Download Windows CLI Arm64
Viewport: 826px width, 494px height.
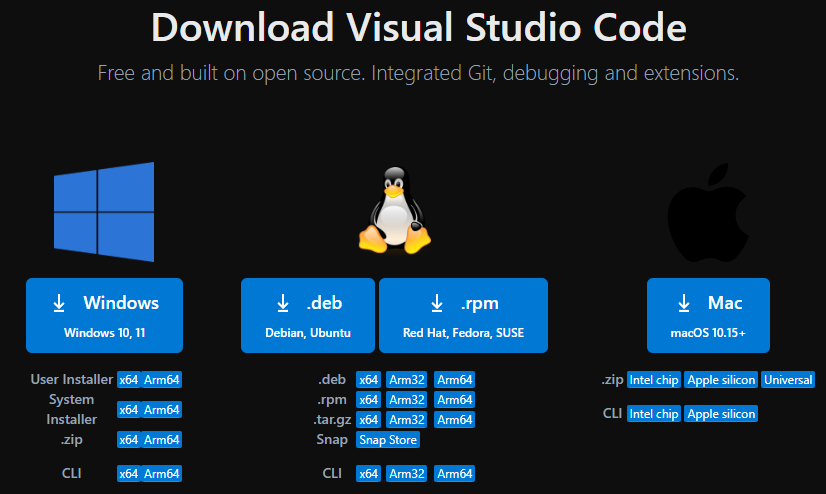coord(162,473)
